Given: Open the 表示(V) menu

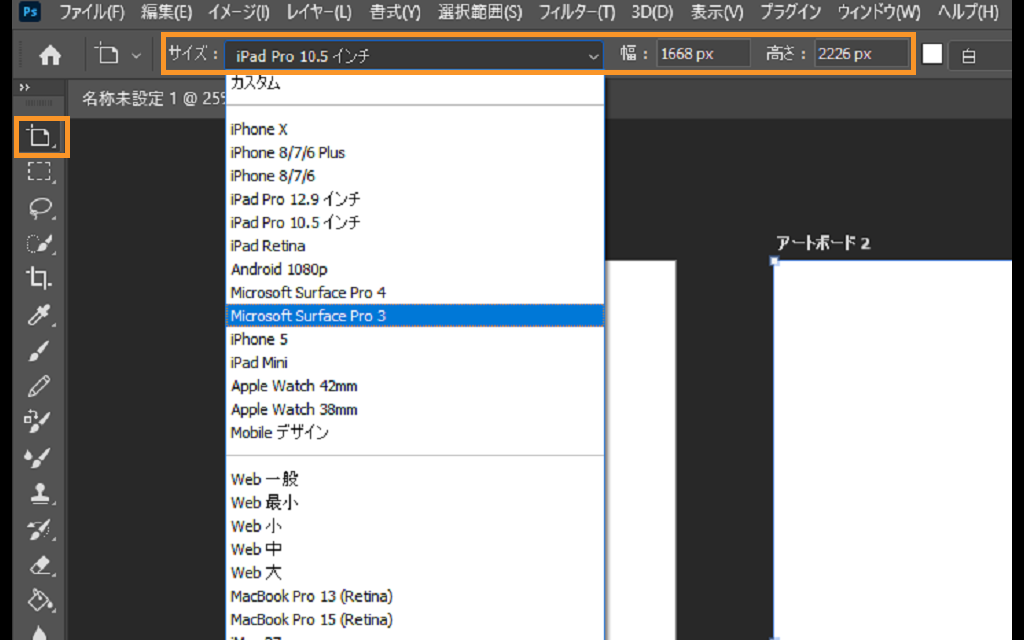Looking at the screenshot, I should point(717,12).
